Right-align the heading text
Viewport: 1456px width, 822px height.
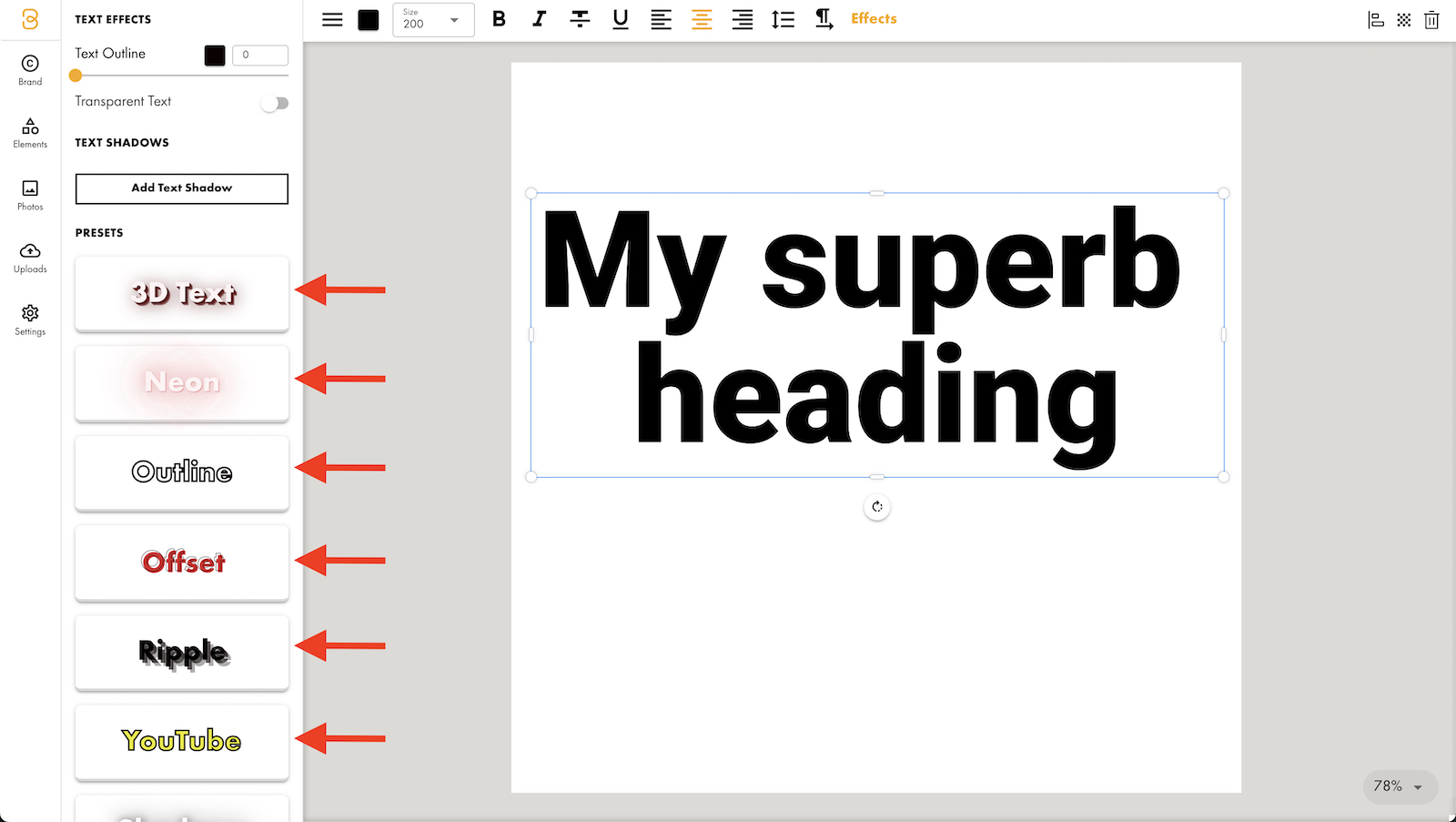pos(743,19)
